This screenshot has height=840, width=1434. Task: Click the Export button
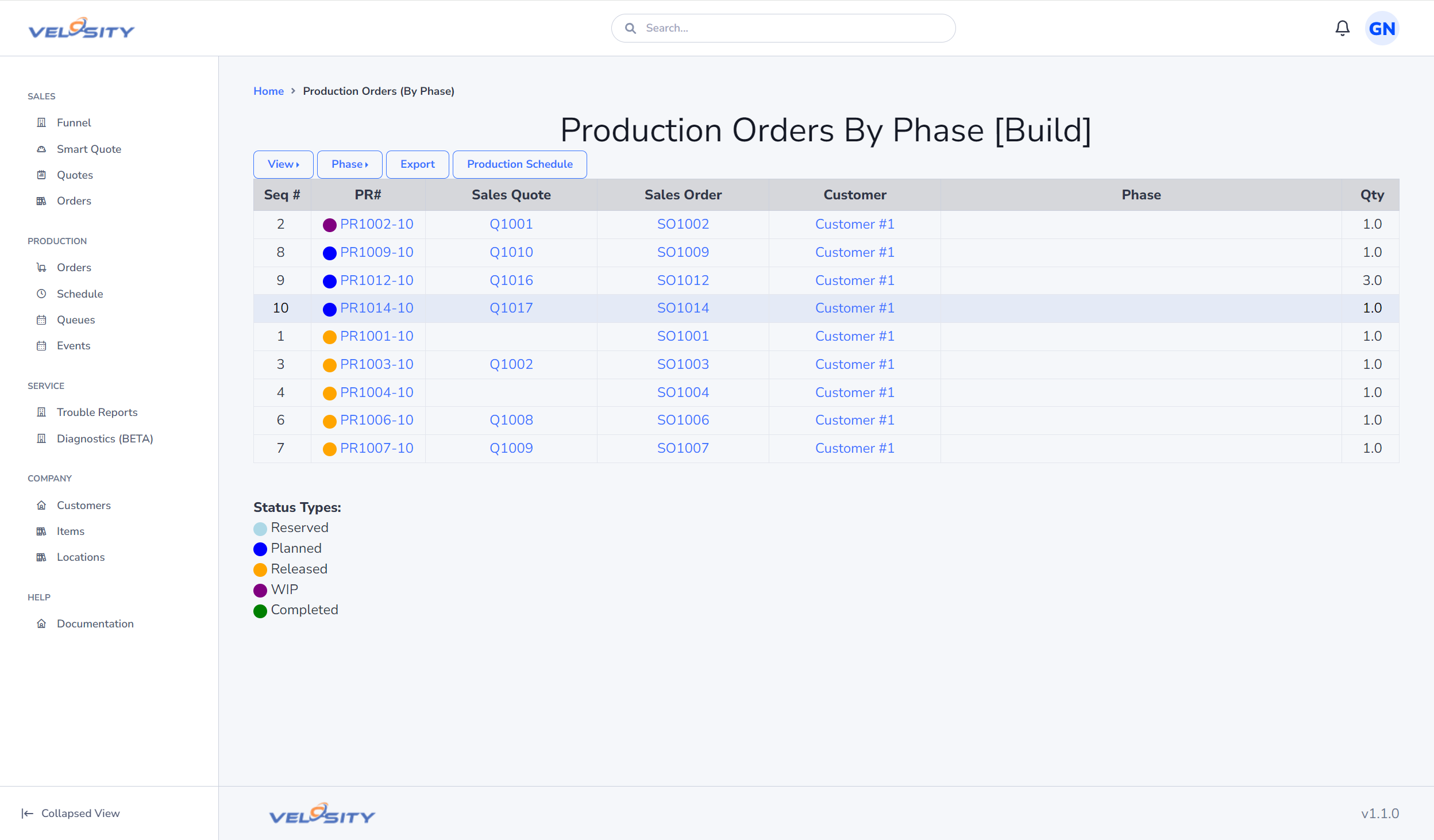[x=418, y=164]
